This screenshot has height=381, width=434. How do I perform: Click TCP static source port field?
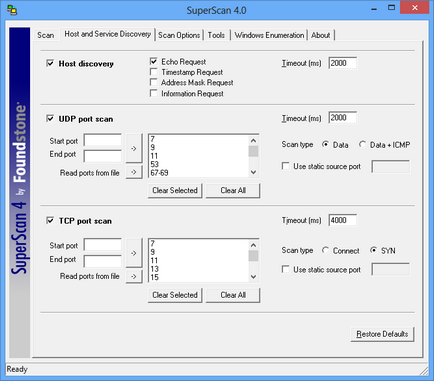click(391, 269)
